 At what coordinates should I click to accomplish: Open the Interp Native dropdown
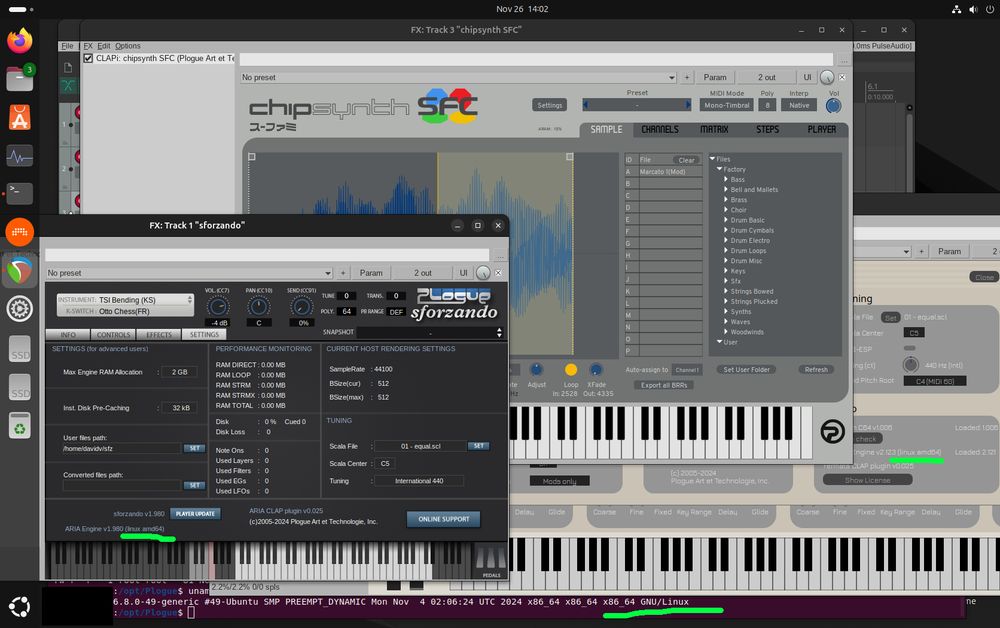coord(798,105)
